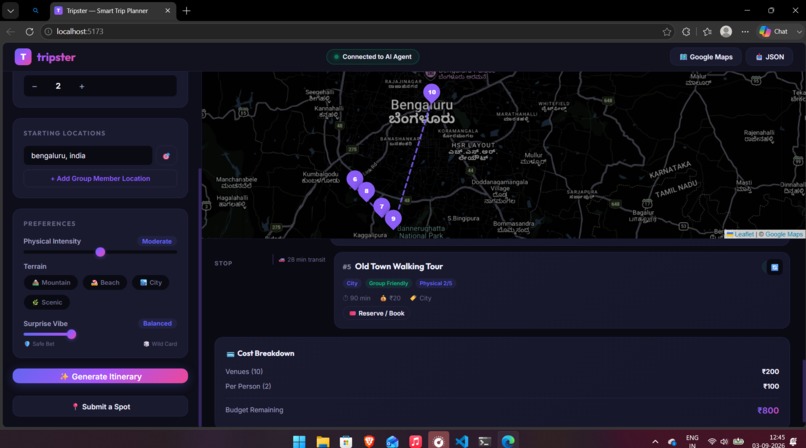This screenshot has width=806, height=448.
Task: Open Visual Studio Code from taskbar
Action: point(462,441)
